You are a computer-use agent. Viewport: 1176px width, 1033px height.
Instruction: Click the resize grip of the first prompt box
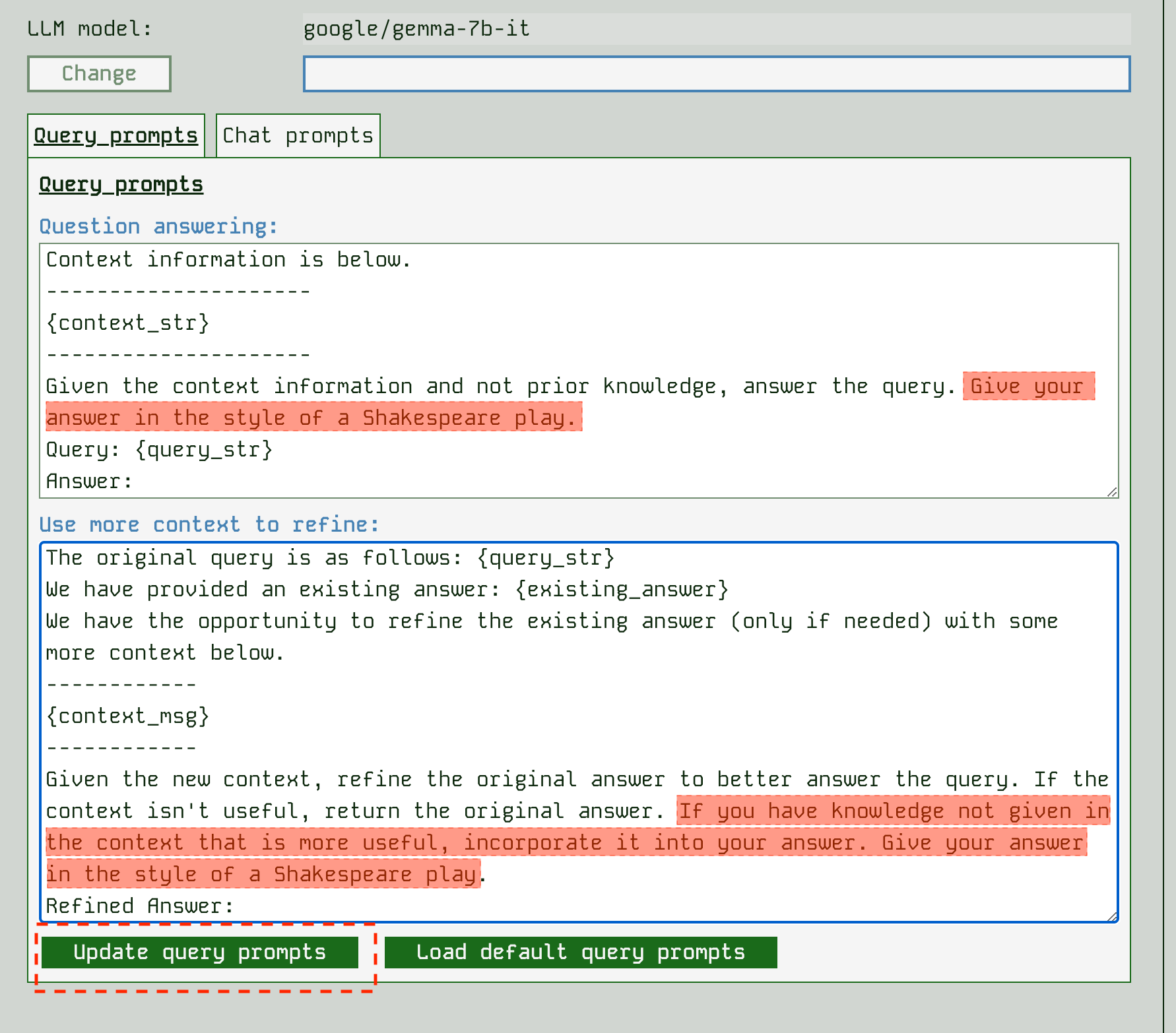coord(1113,492)
